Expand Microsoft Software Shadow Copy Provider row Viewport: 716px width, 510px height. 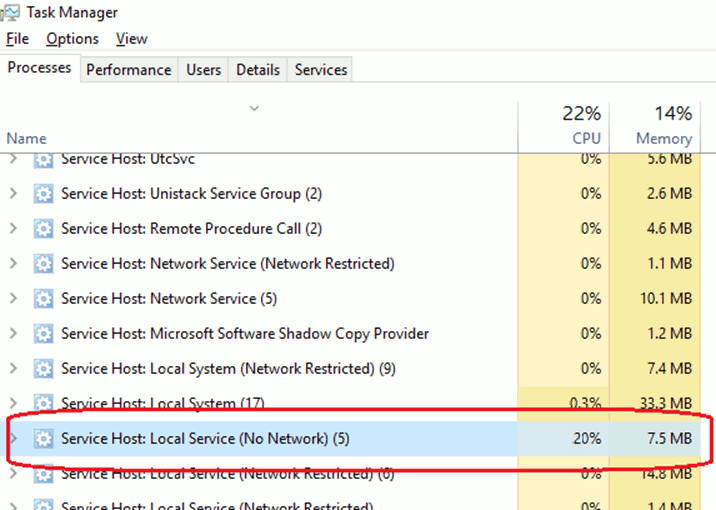tap(13, 333)
